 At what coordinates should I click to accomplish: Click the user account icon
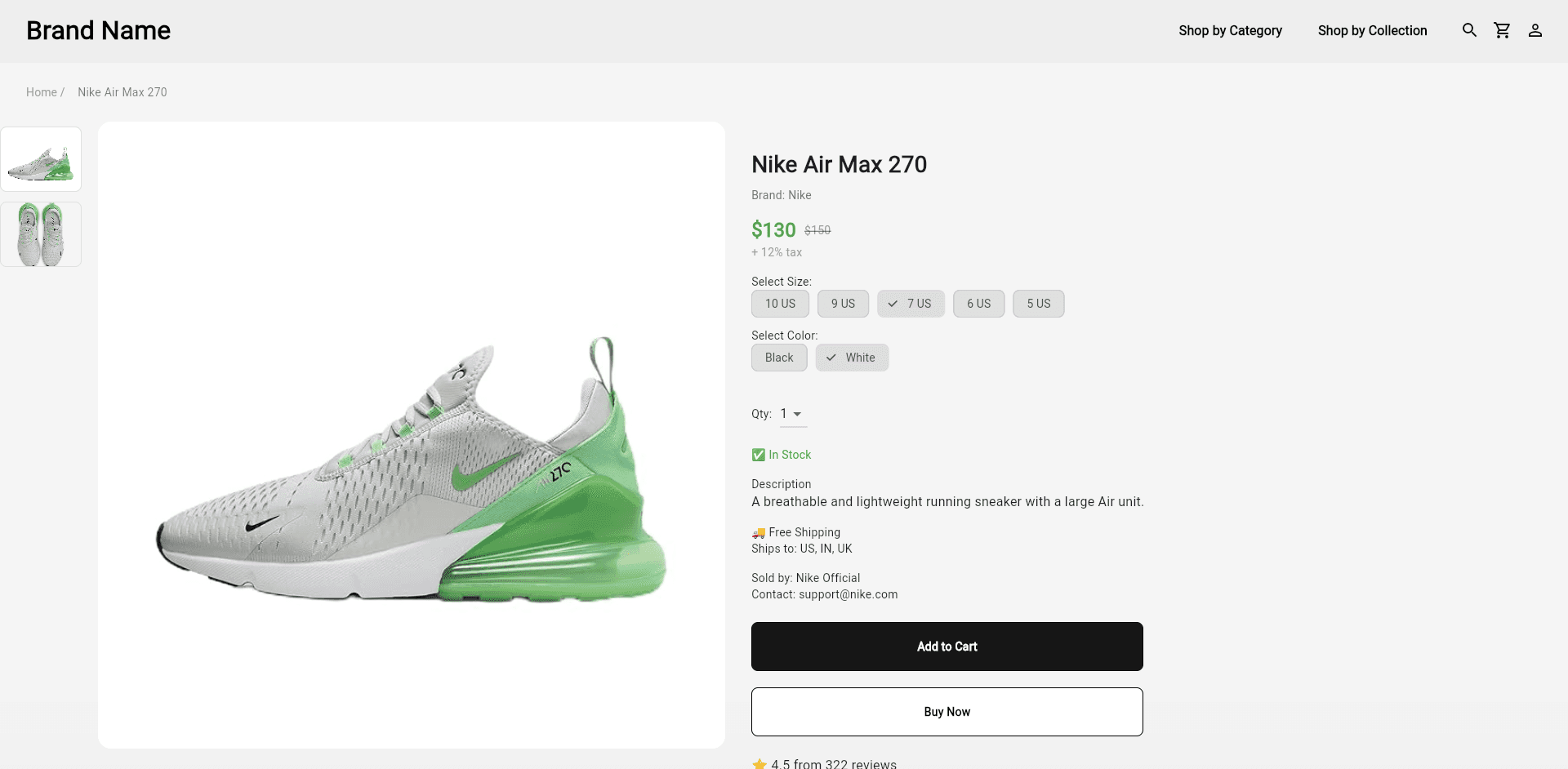[x=1535, y=30]
